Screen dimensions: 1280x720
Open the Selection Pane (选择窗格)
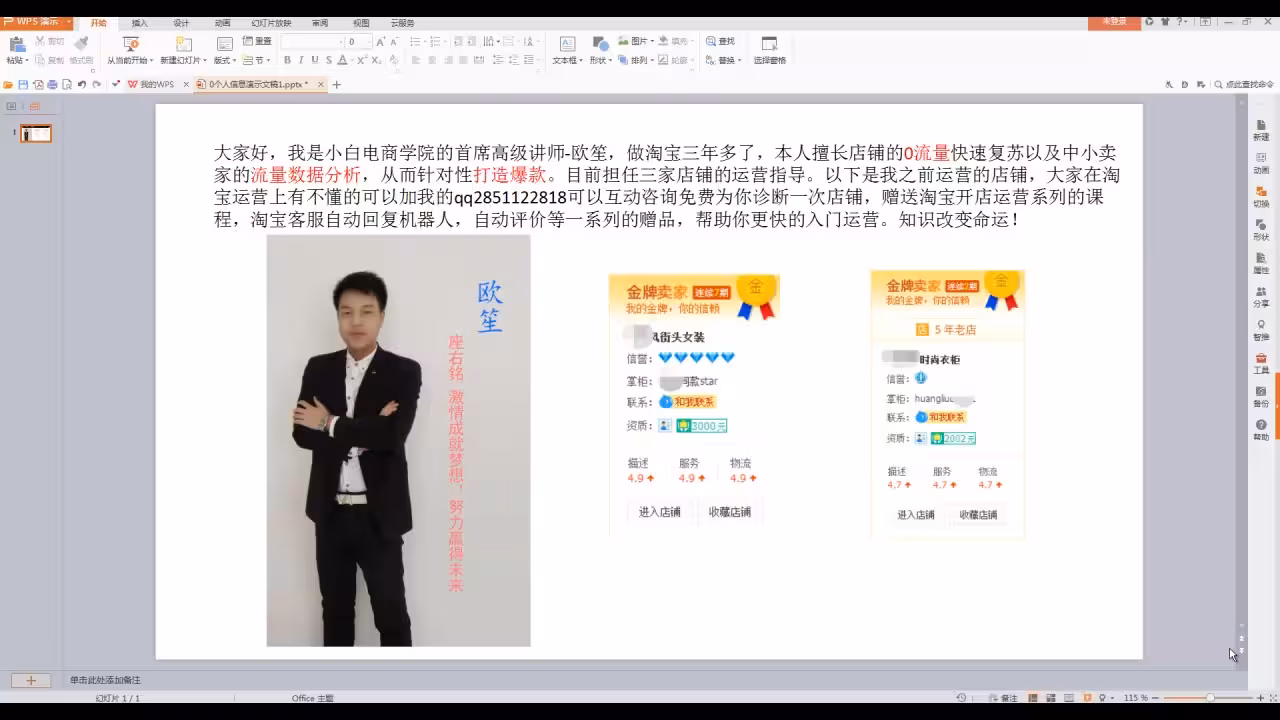pos(770,50)
